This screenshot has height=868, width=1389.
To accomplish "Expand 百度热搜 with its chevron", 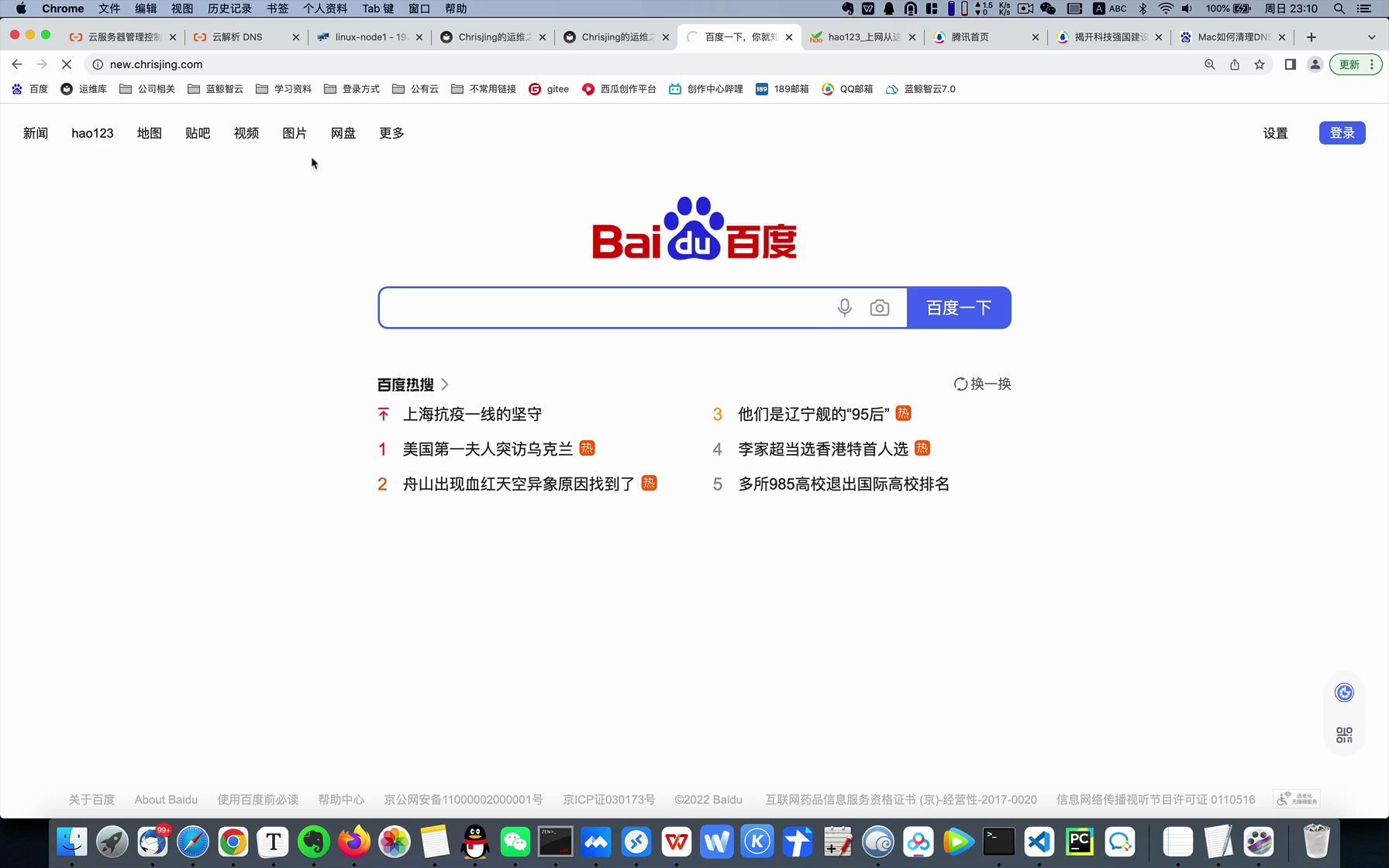I will pos(444,384).
